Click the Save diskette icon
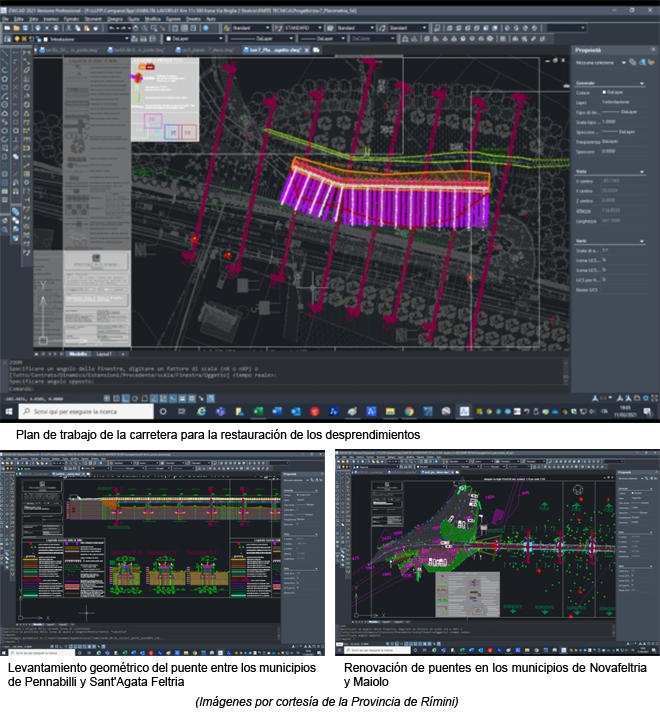Image resolution: width=660 pixels, height=715 pixels. (25, 28)
